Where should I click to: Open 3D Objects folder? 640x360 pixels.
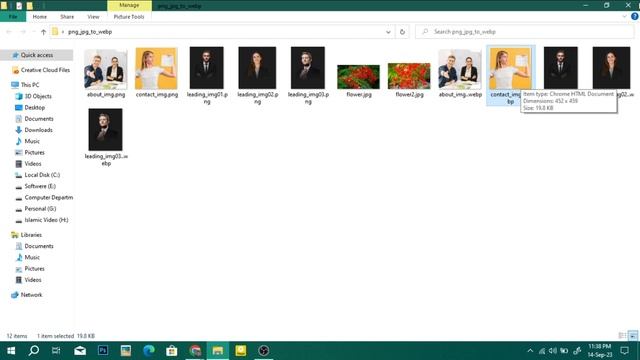coord(38,96)
